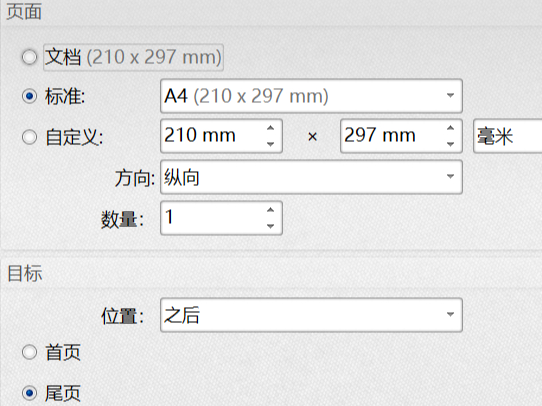Image resolution: width=542 pixels, height=406 pixels.
Task: Decrease height with the 297 mm down arrow
Action: tap(450, 144)
